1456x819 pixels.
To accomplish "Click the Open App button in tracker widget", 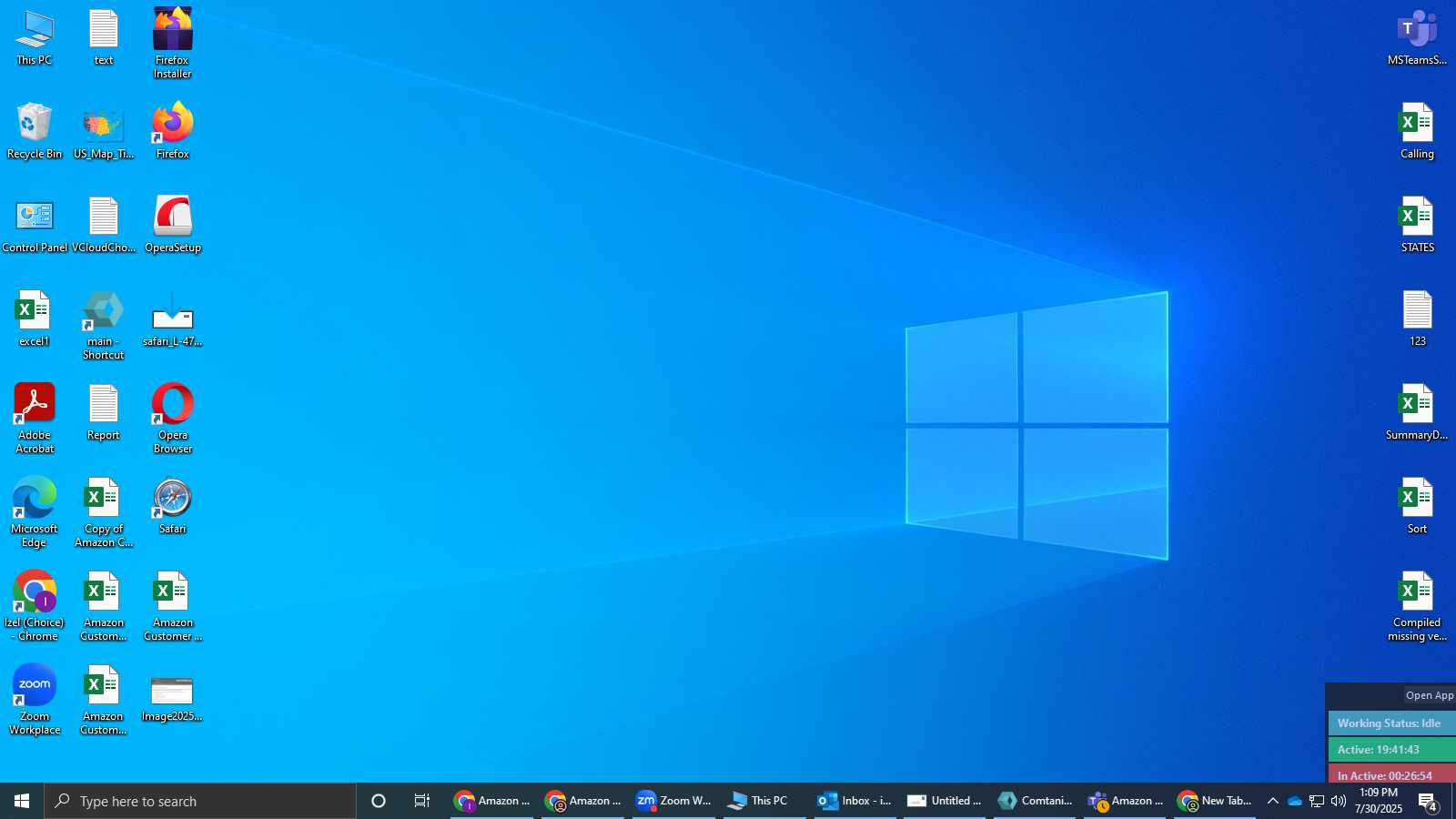I will pos(1430,695).
